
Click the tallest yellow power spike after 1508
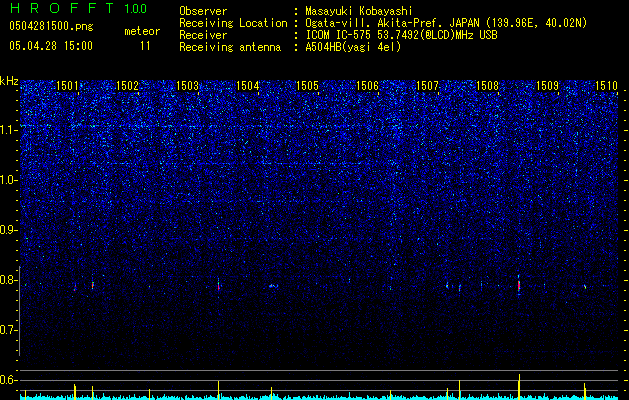pyautogui.click(x=519, y=386)
